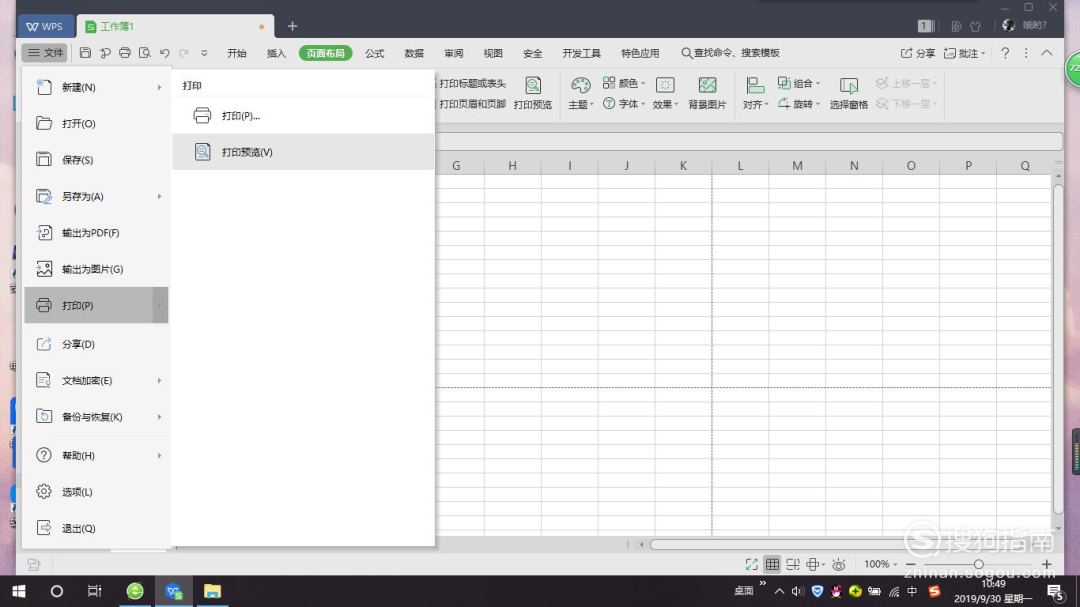Click the 文件 file menu button
Screen dimensions: 1080x607
tap(45, 53)
